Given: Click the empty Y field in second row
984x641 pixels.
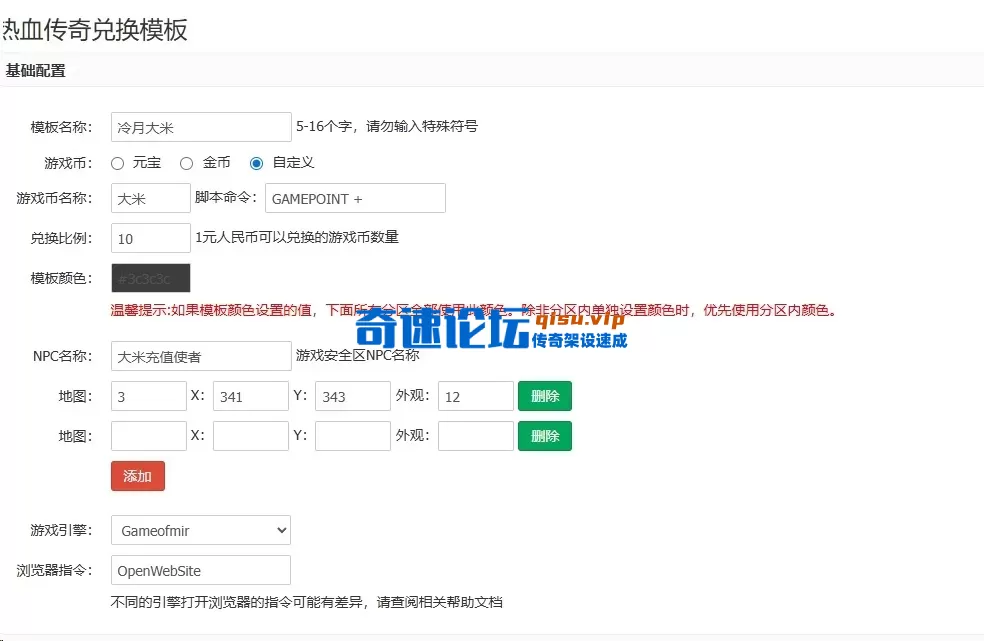Looking at the screenshot, I should tap(353, 436).
